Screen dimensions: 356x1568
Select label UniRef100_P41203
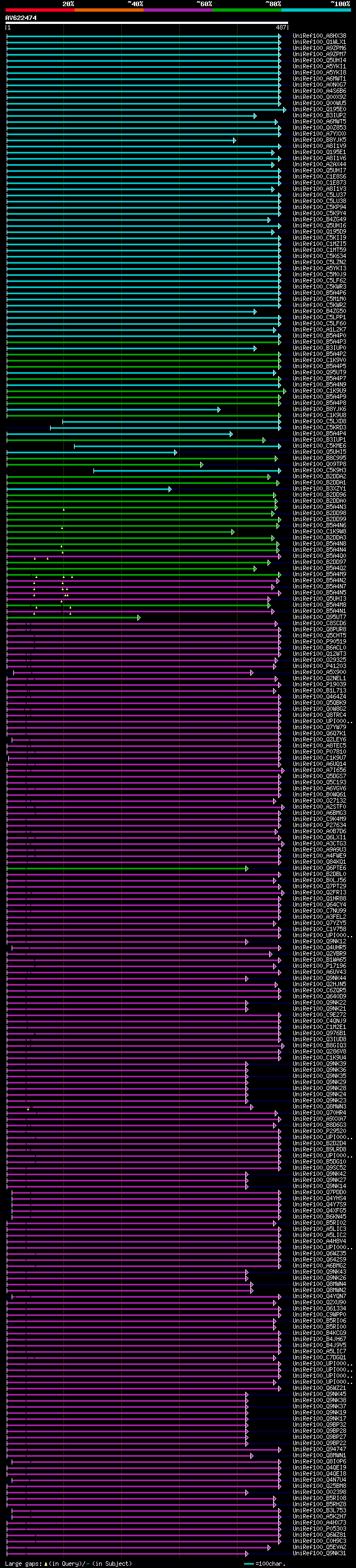click(319, 666)
